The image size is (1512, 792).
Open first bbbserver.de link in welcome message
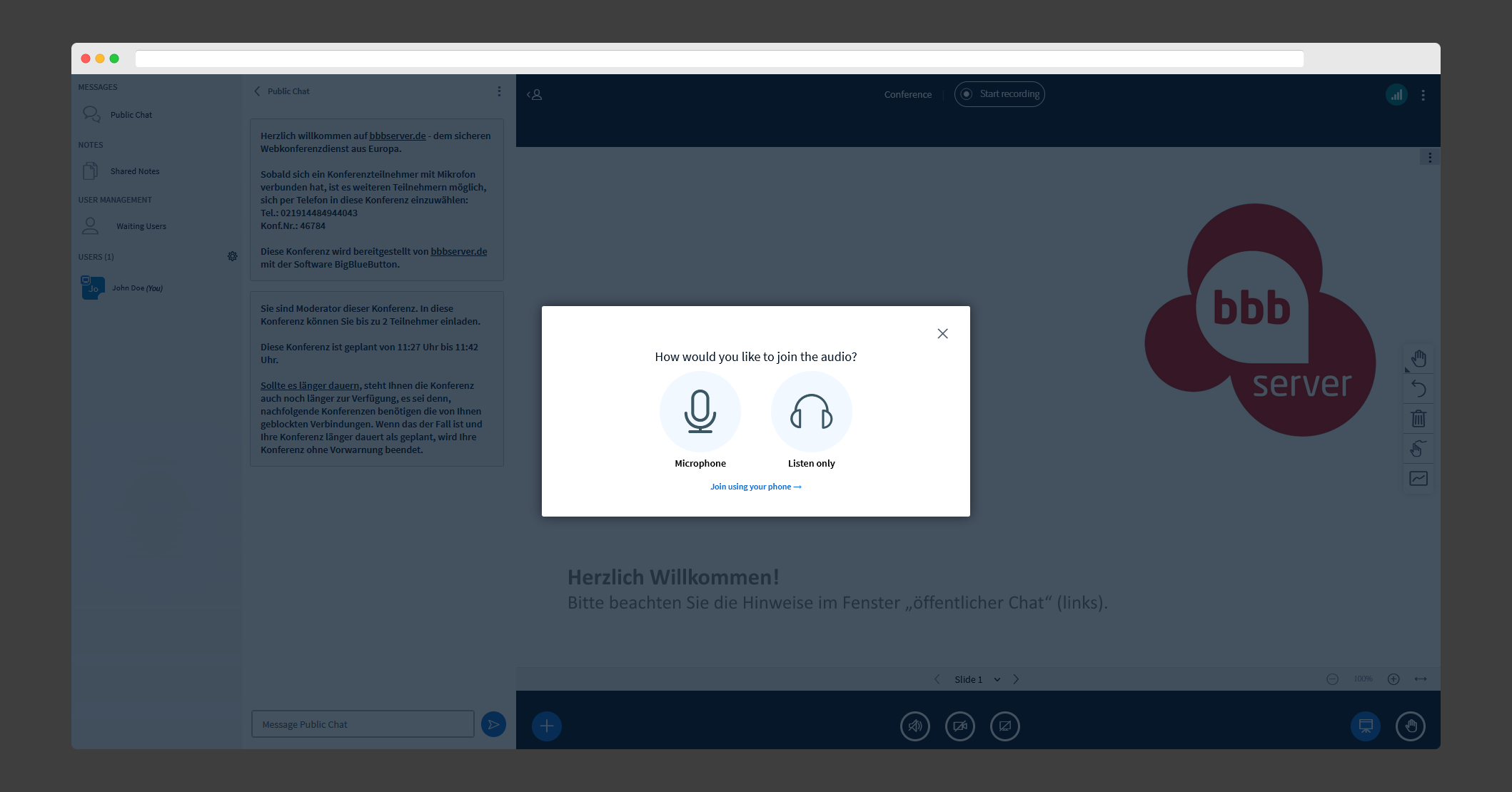[398, 136]
